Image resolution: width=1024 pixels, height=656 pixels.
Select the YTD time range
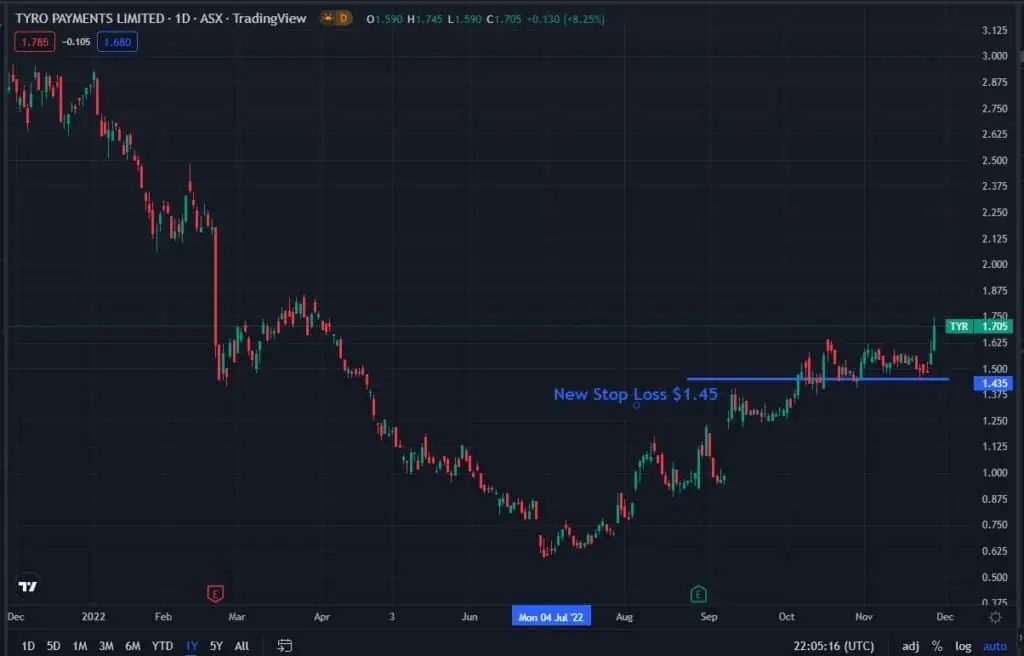pos(161,646)
